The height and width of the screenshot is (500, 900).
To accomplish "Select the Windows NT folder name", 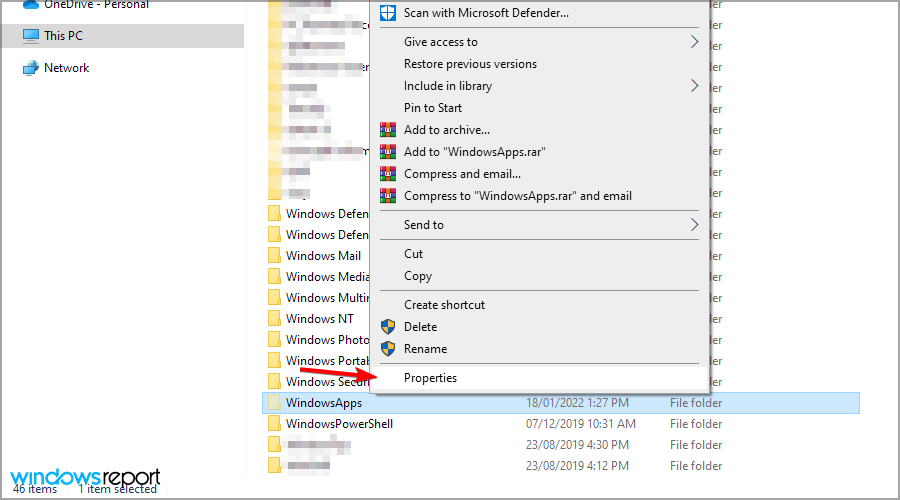I will [320, 319].
